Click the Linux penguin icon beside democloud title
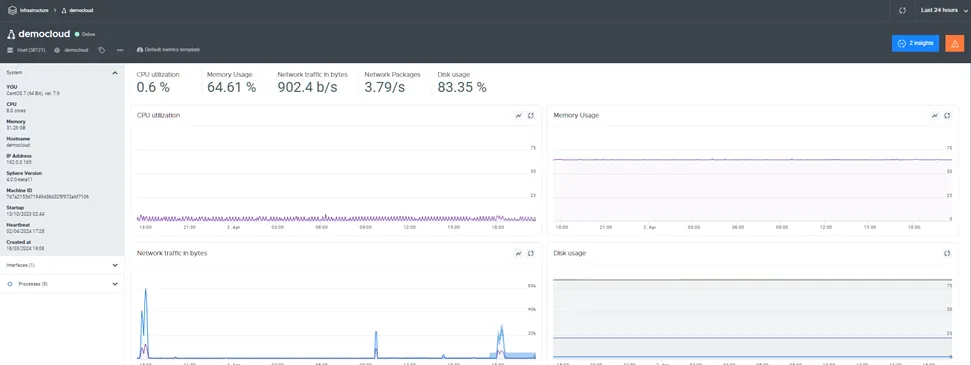 [x=11, y=34]
